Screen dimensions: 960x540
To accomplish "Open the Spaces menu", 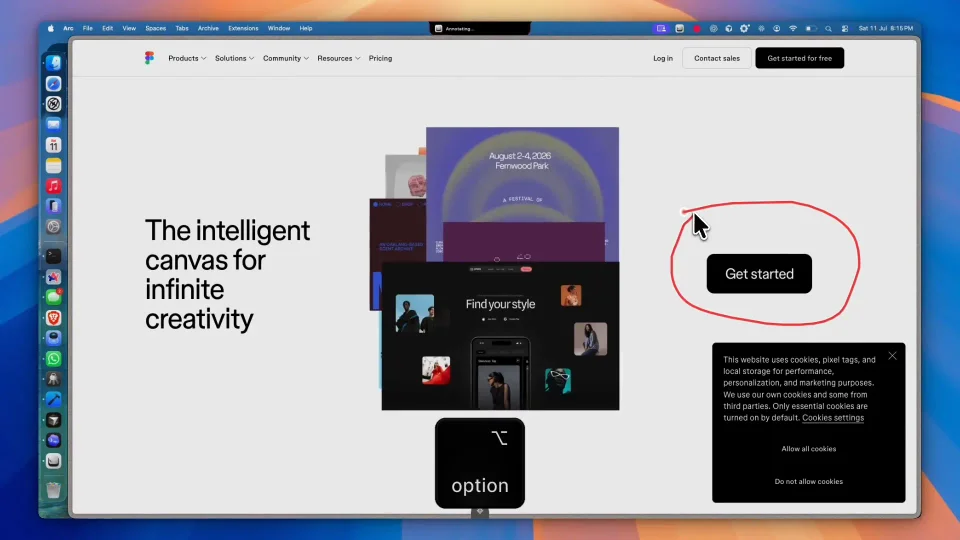I will pyautogui.click(x=156, y=28).
